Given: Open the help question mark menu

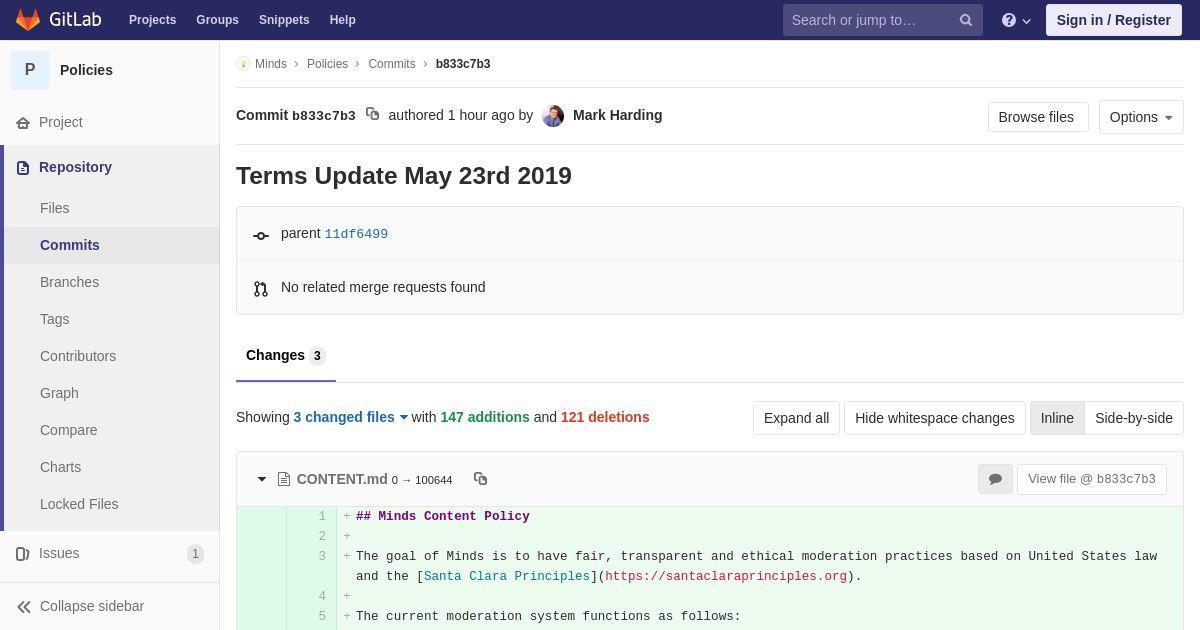Looking at the screenshot, I should pyautogui.click(x=1016, y=20).
